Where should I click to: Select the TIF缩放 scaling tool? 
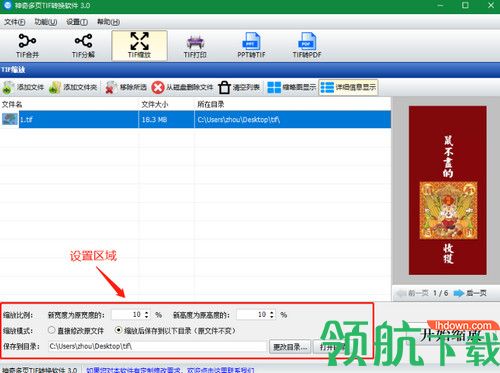[x=139, y=46]
